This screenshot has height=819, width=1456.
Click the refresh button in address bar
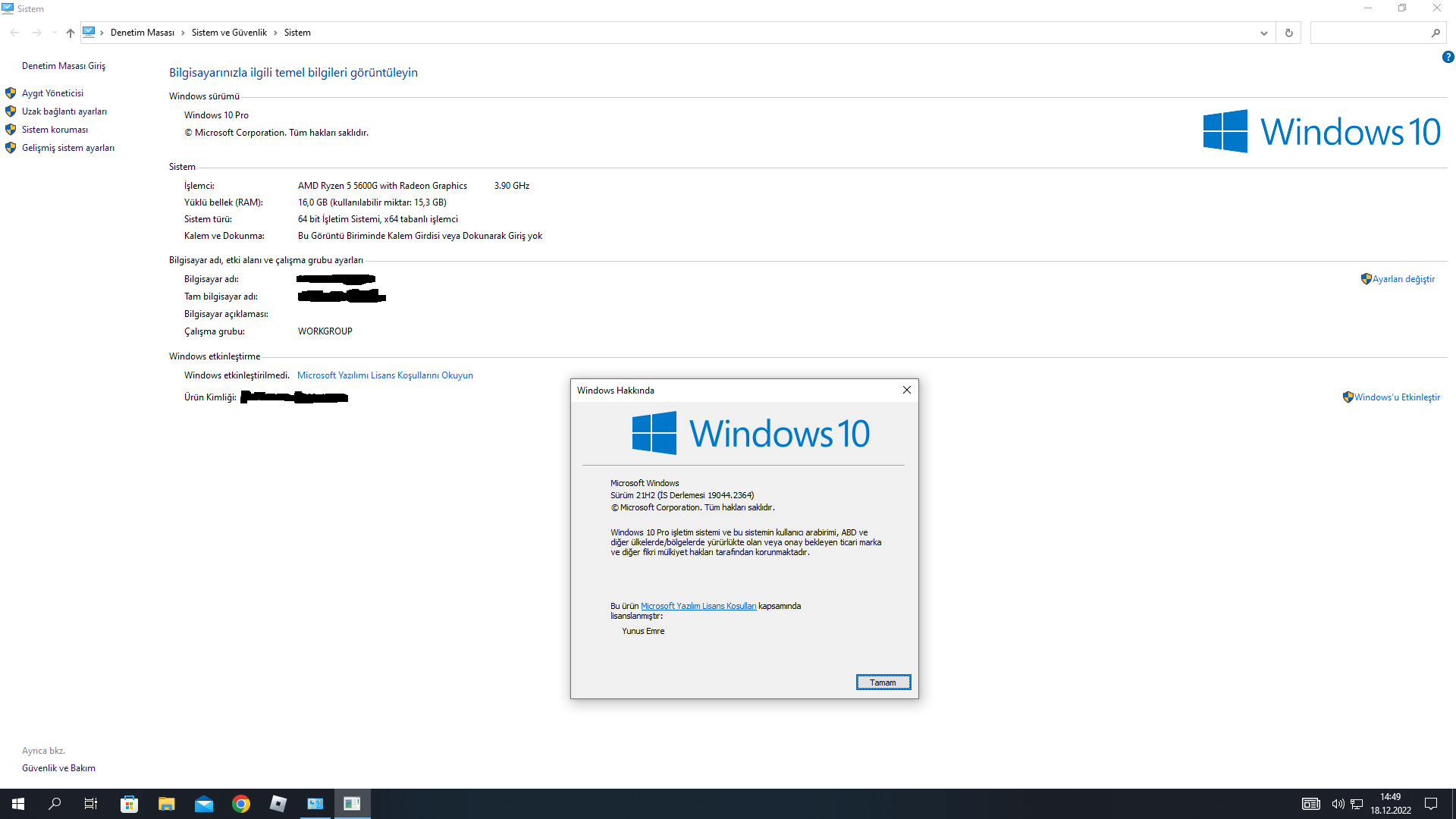tap(1288, 33)
